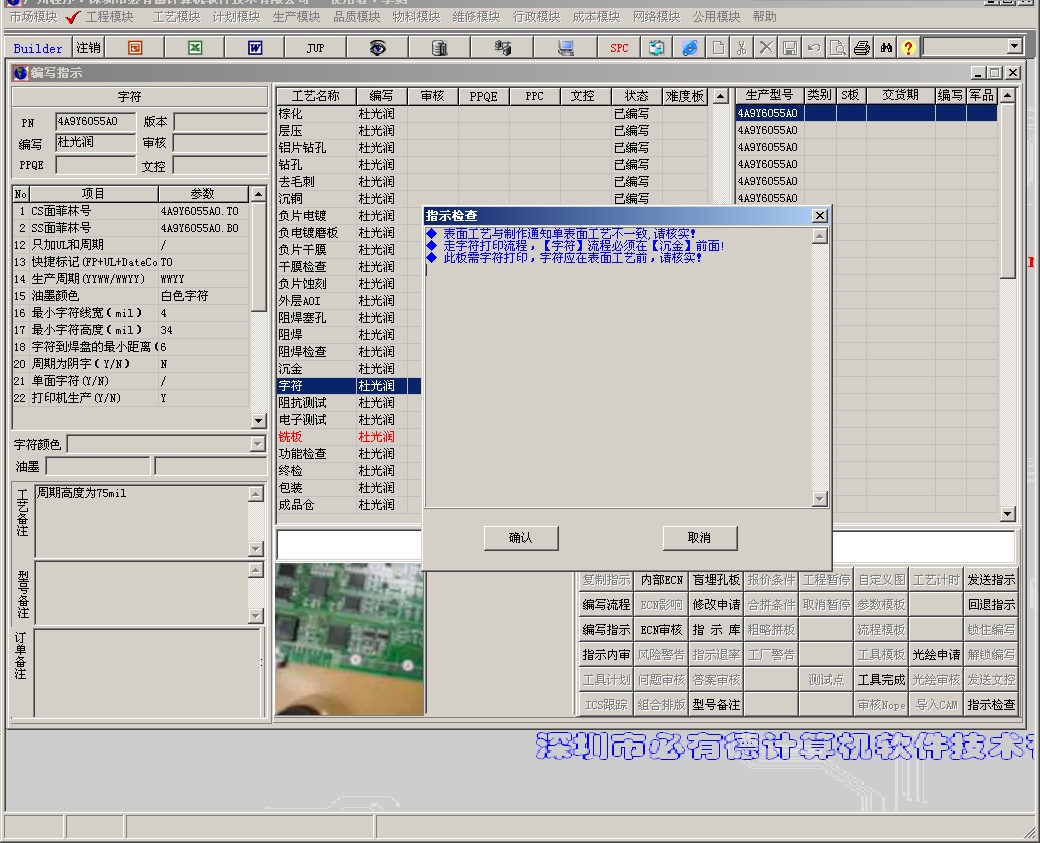Click the JUP toolbar button
Viewport: 1040px width, 843px height.
[x=315, y=47]
